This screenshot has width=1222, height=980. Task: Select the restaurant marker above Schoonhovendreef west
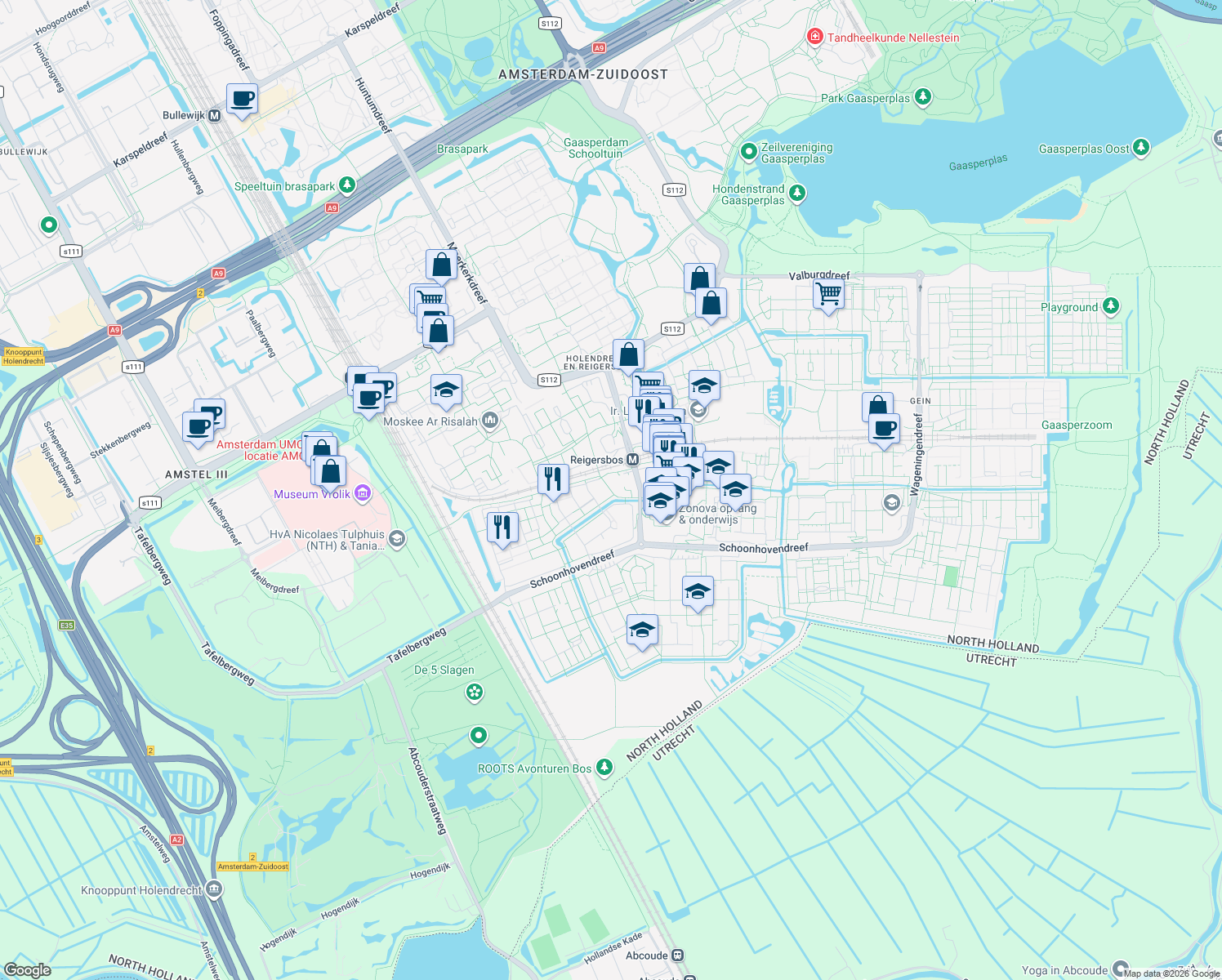pyautogui.click(x=502, y=528)
